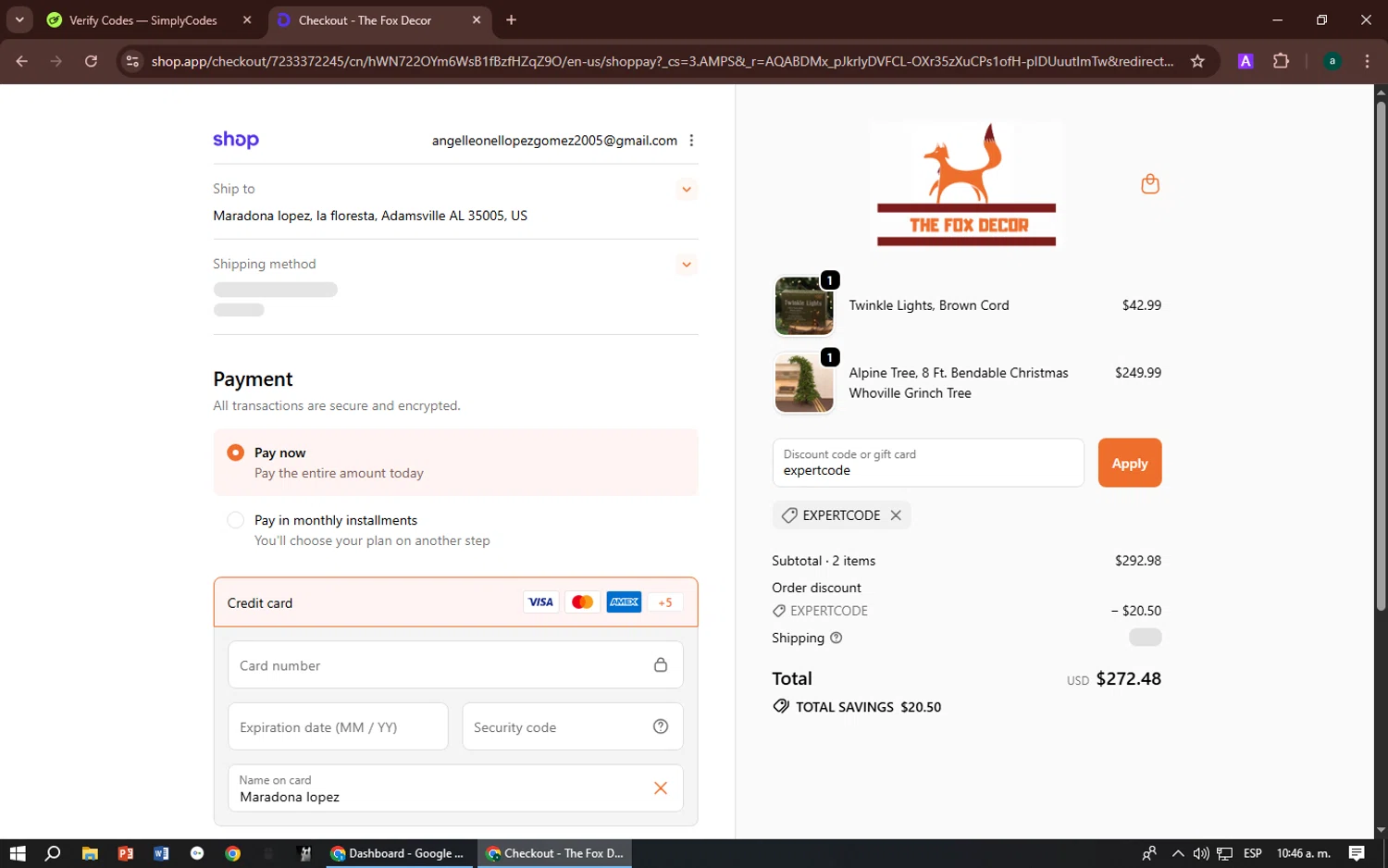Select Pay in monthly installments

point(236,520)
